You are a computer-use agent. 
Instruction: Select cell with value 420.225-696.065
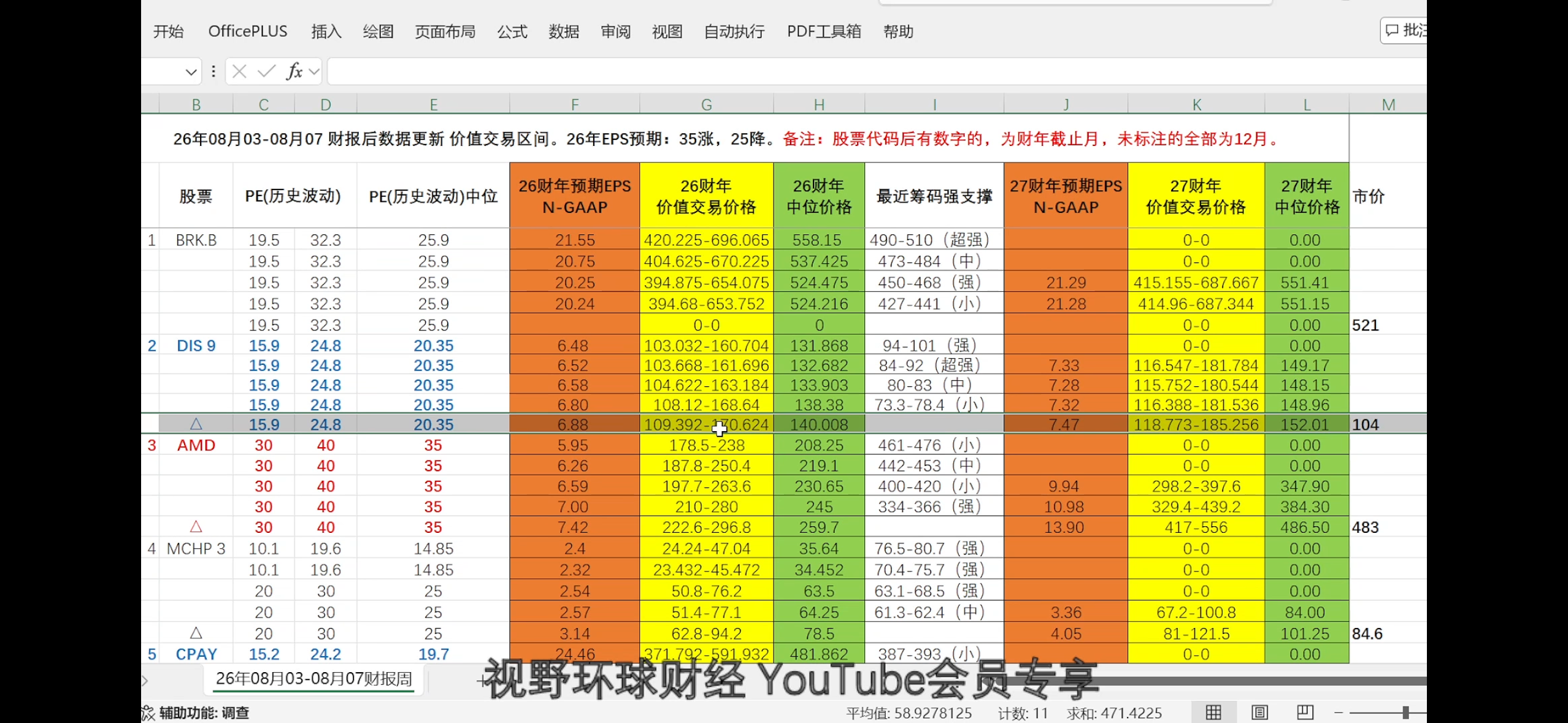click(x=706, y=240)
